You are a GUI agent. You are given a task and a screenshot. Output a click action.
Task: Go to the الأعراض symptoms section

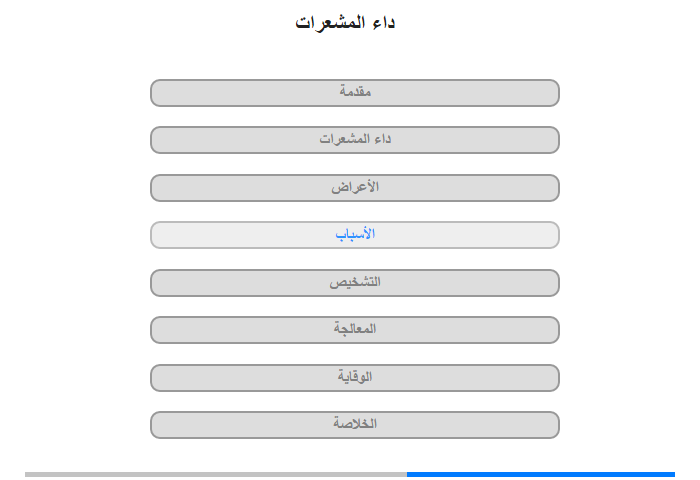(x=354, y=188)
